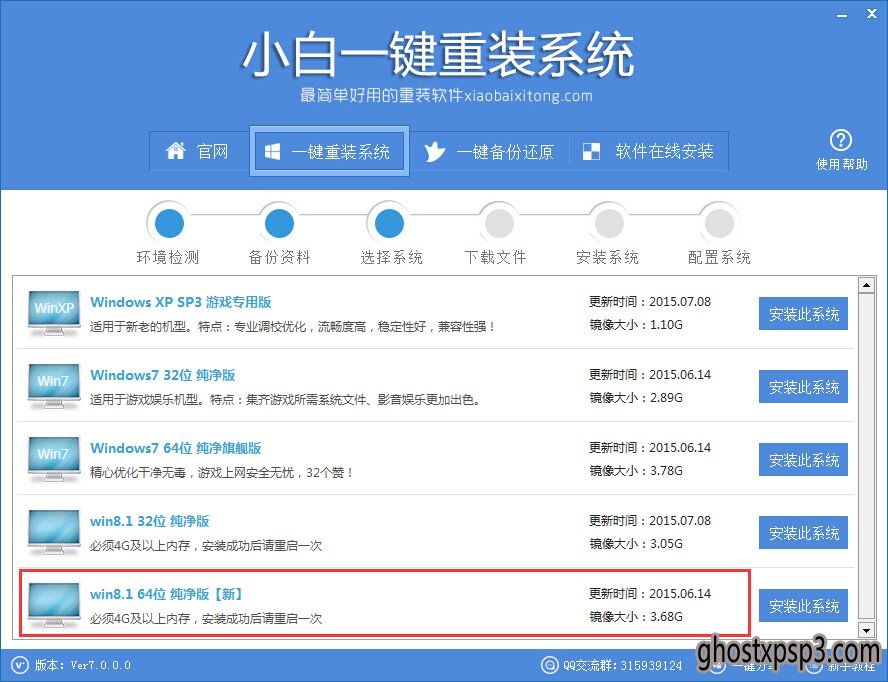Click the 版本: Ver7.0.0.0 status text
888x682 pixels.
point(83,665)
